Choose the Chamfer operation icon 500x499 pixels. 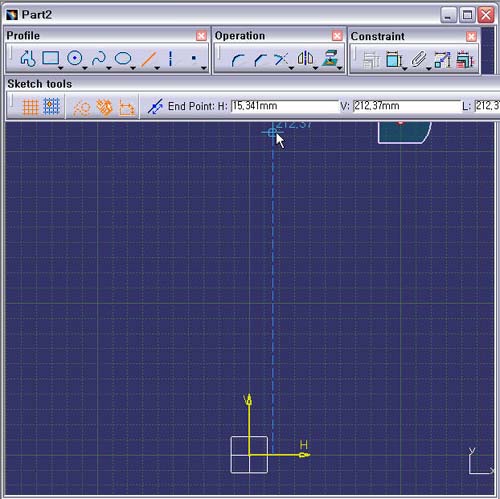pos(261,60)
